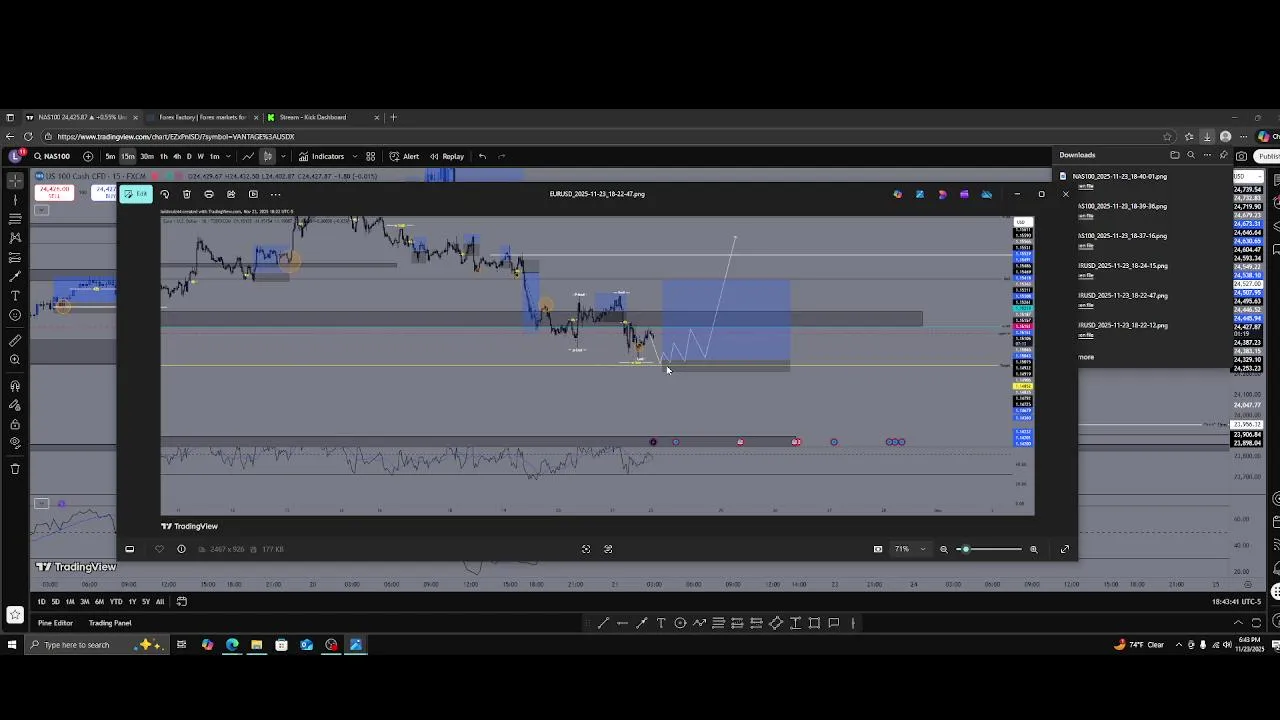Click the browser refresh button
The width and height of the screenshot is (1280, 720).
(28, 137)
